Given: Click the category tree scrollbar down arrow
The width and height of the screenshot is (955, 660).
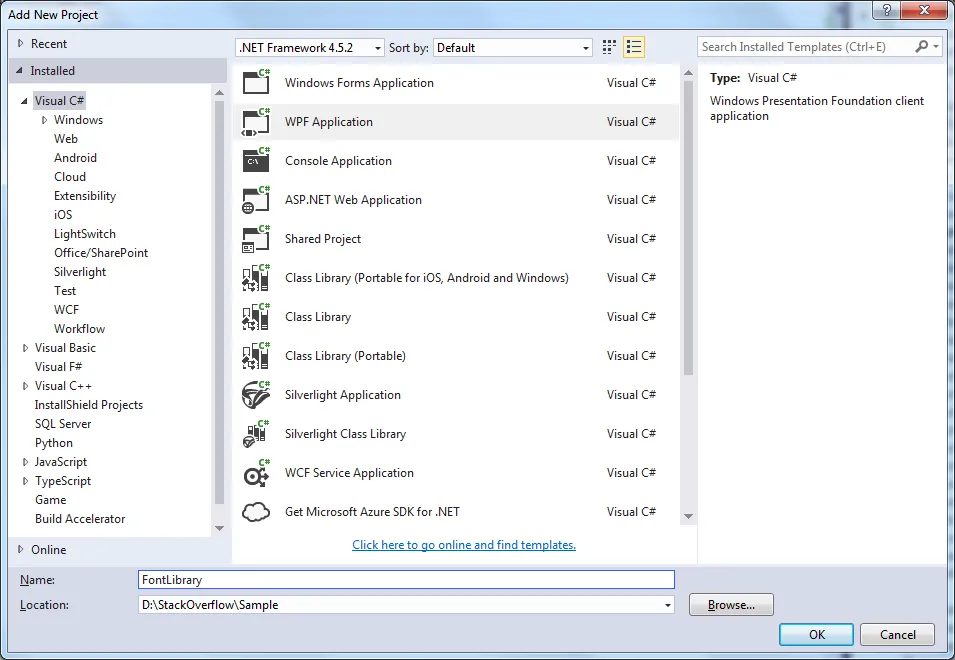Looking at the screenshot, I should (219, 528).
